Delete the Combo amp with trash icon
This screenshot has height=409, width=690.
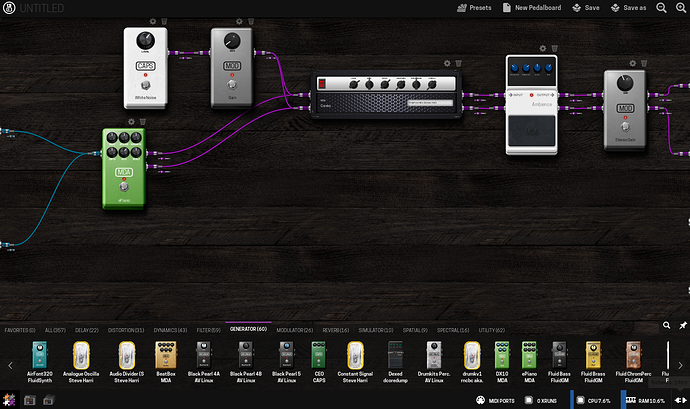click(459, 63)
